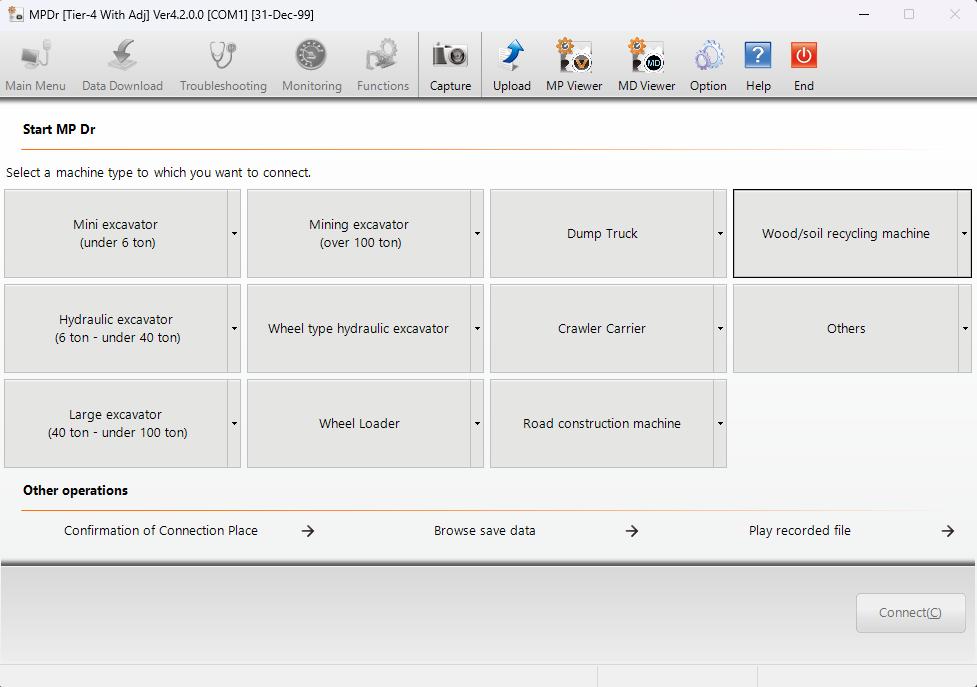The image size is (977, 687).
Task: Click the Capture camera icon
Action: click(450, 56)
